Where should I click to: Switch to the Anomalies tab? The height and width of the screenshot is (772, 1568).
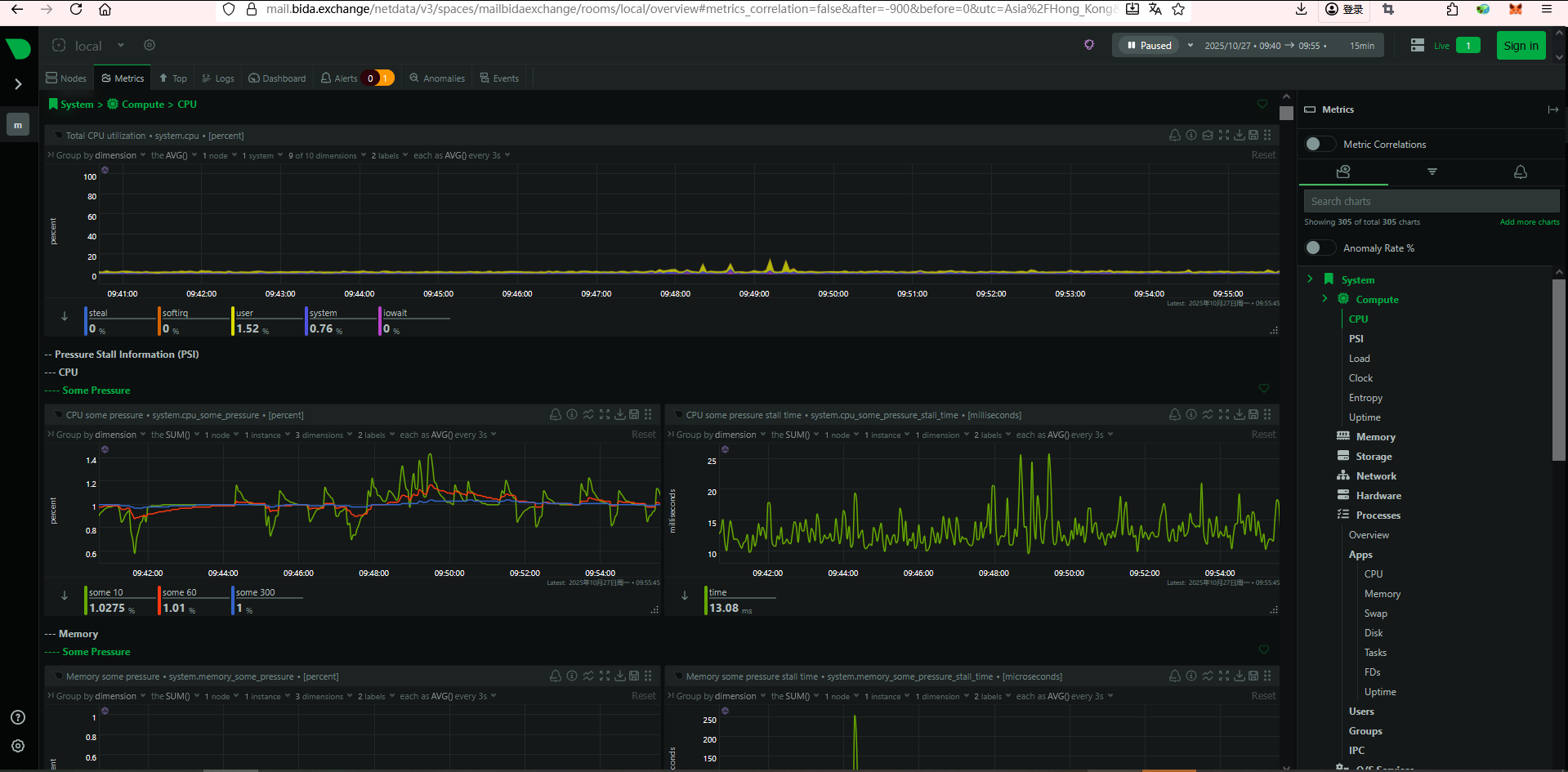pyautogui.click(x=437, y=78)
